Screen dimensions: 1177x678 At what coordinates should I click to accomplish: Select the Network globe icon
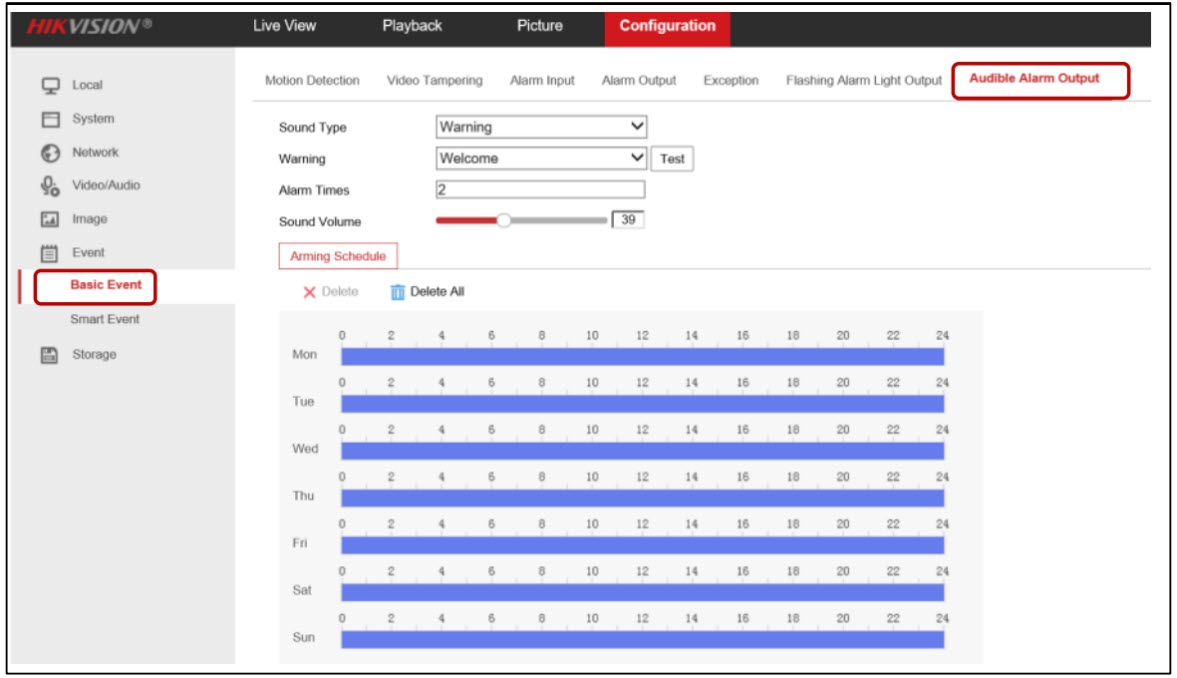point(50,153)
